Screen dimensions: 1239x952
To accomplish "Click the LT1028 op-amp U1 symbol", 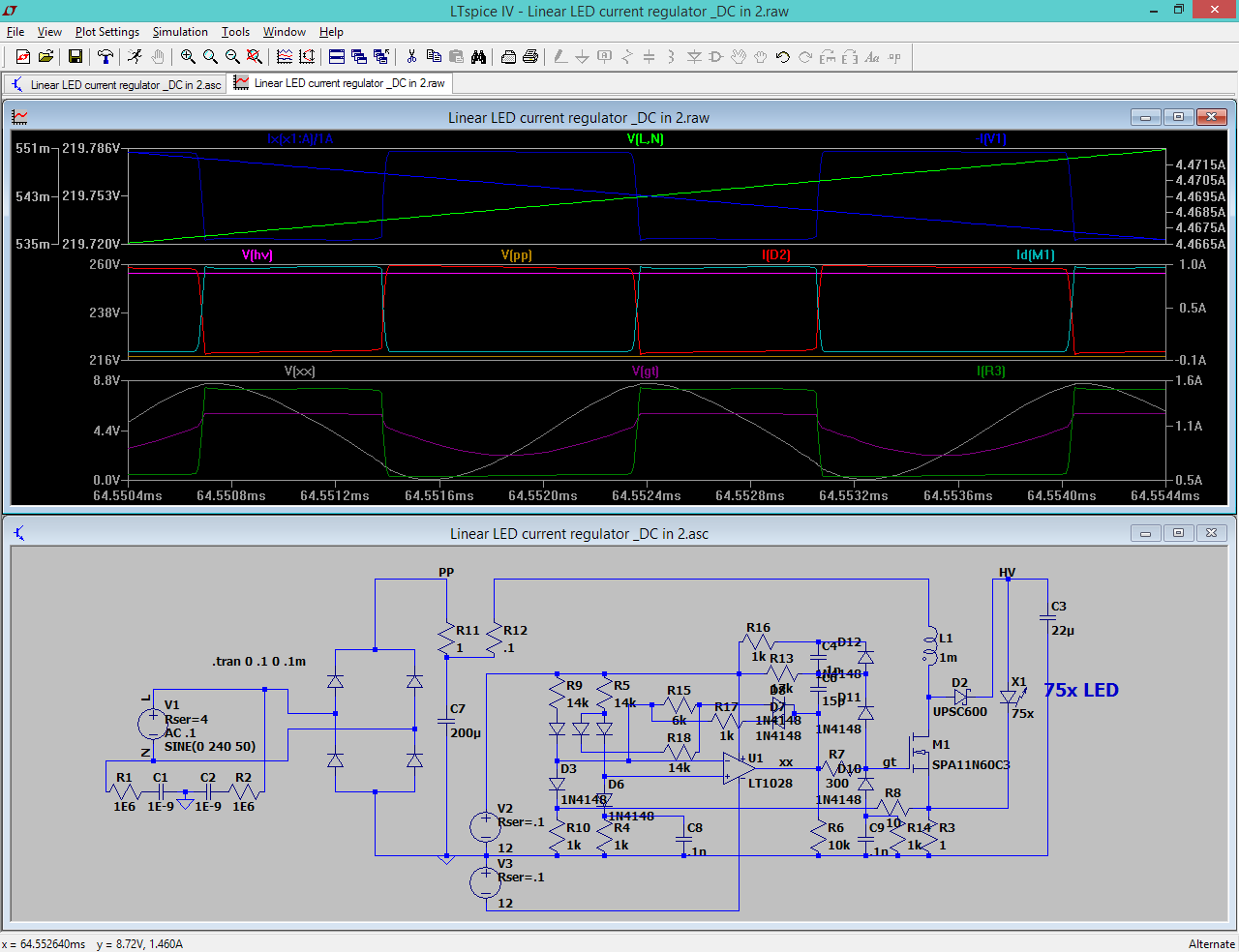I will [x=740, y=768].
